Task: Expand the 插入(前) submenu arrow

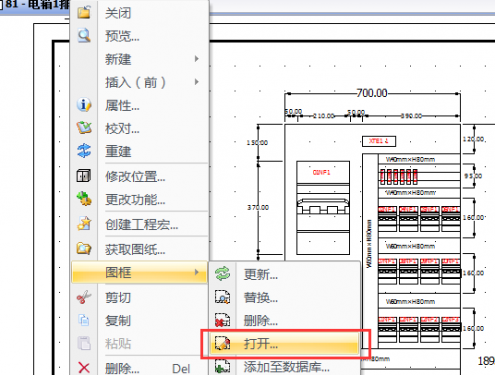Action: (197, 82)
